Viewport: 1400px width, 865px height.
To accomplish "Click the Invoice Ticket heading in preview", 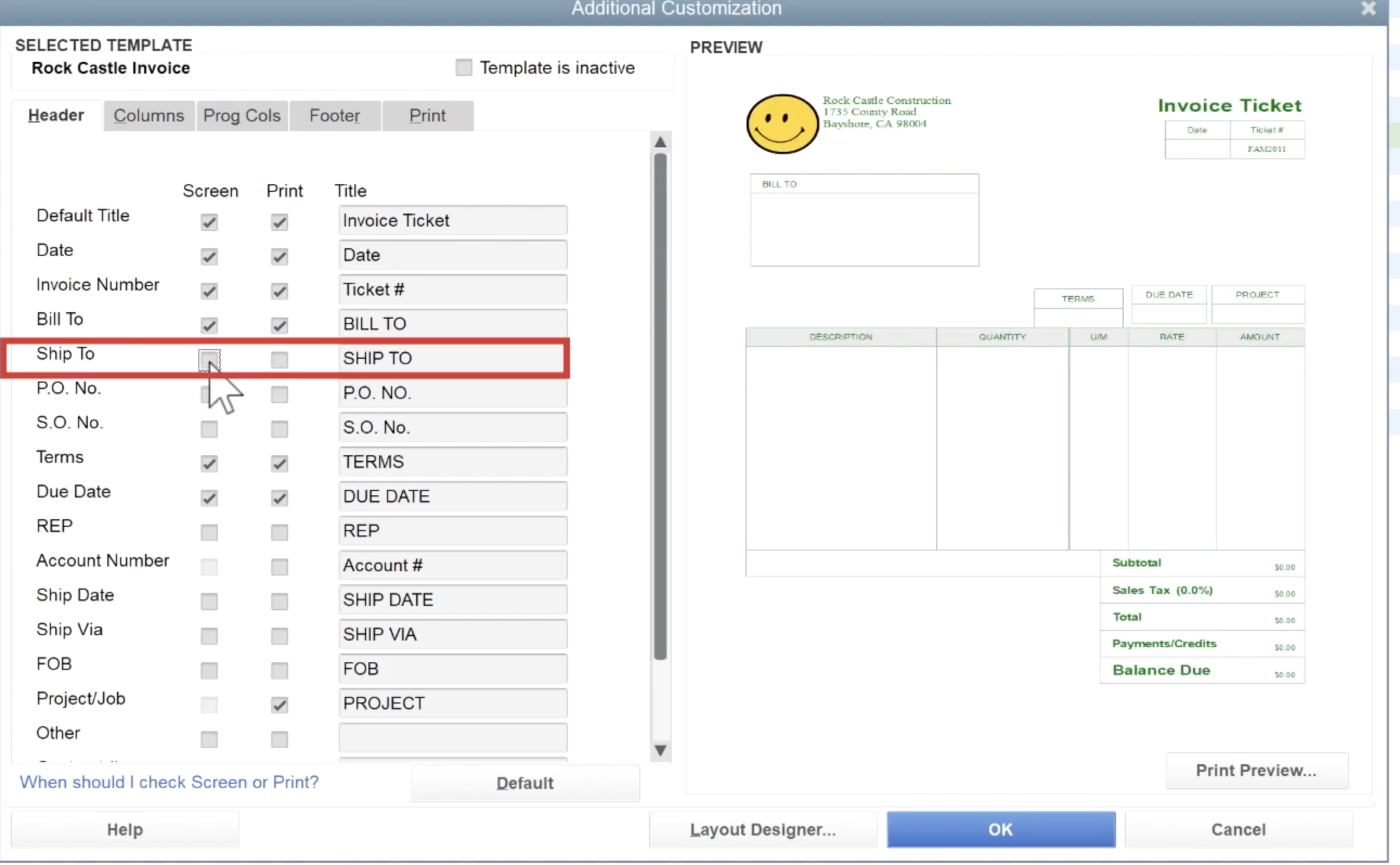I will [x=1229, y=105].
